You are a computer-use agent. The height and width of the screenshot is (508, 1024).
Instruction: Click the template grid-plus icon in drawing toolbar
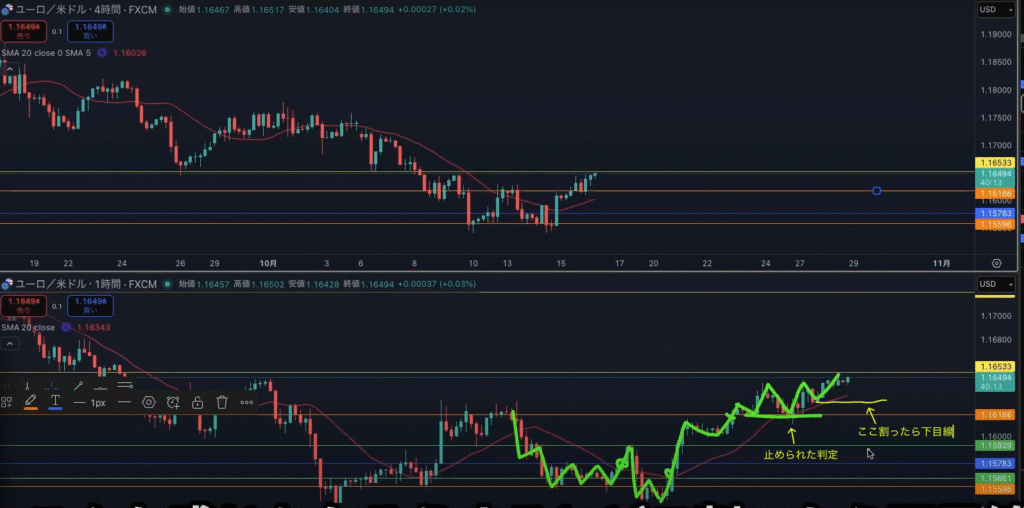7,402
